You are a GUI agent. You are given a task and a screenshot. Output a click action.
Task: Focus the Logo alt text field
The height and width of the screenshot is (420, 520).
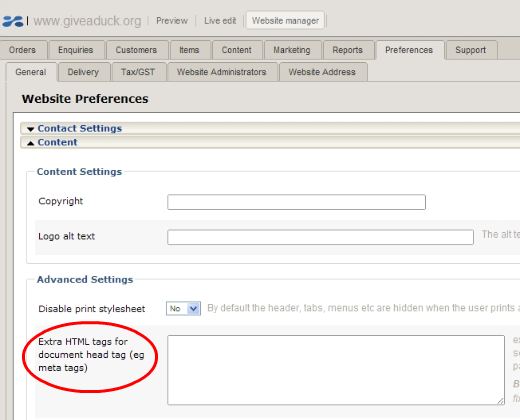tap(320, 237)
